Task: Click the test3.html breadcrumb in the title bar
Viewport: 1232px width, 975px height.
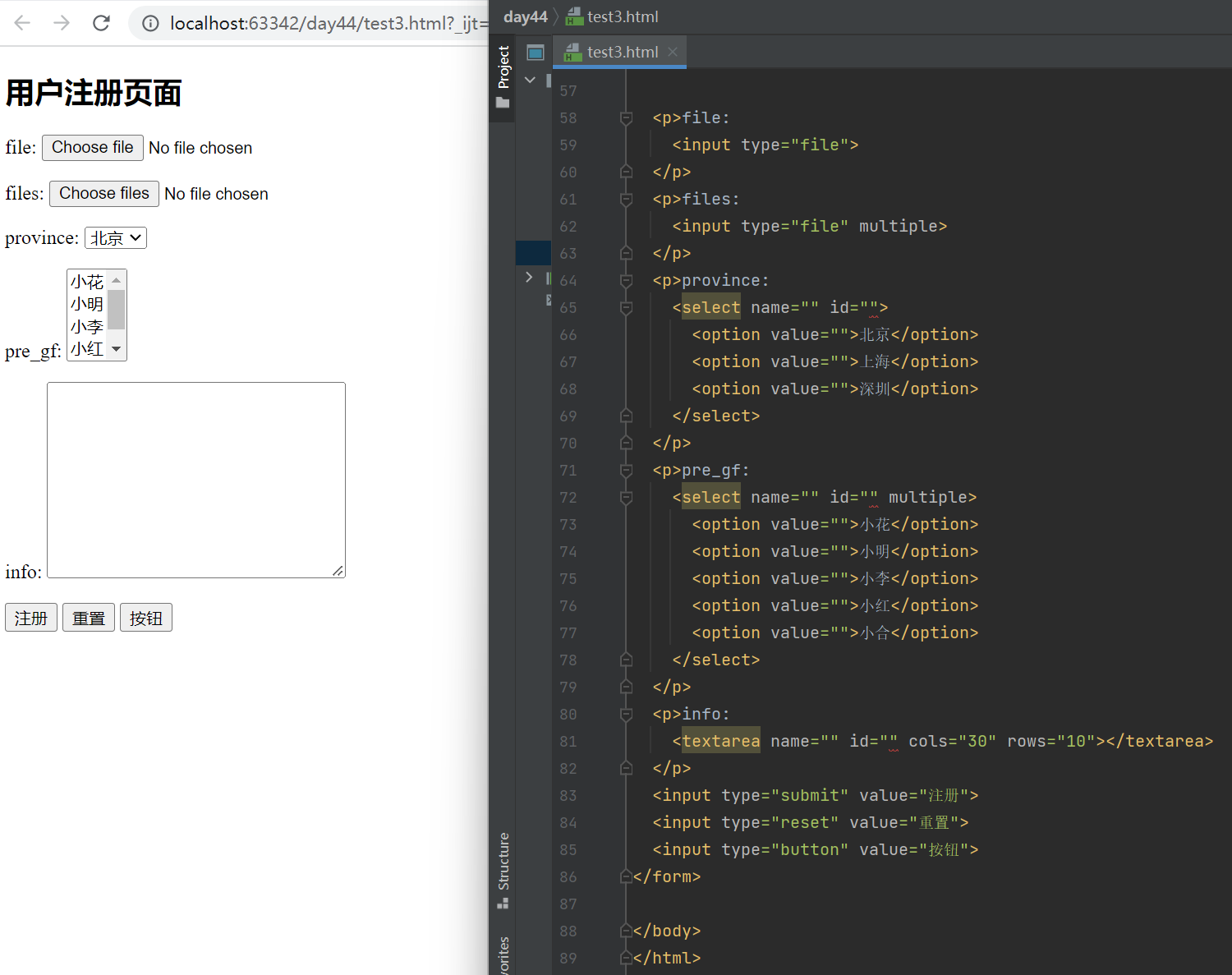Action: point(613,16)
